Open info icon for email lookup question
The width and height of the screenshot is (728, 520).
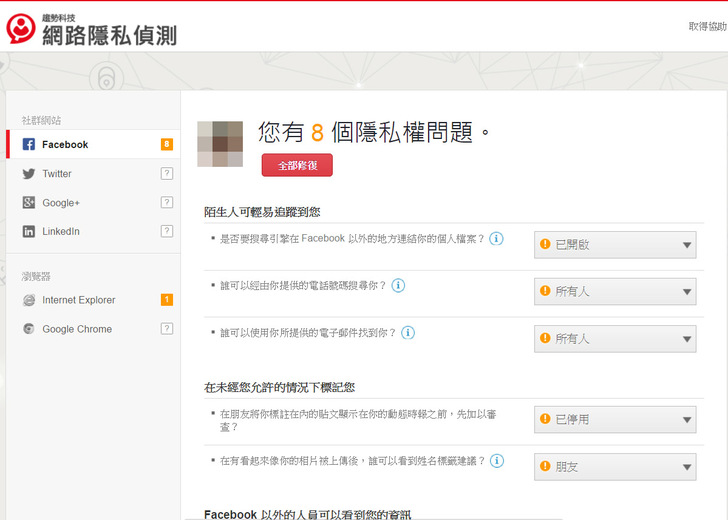click(408, 332)
